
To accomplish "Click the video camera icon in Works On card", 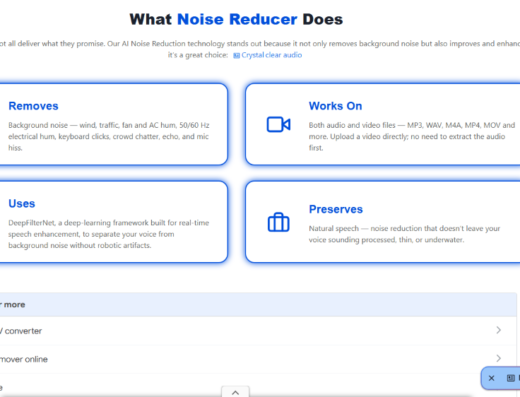I will point(279,125).
